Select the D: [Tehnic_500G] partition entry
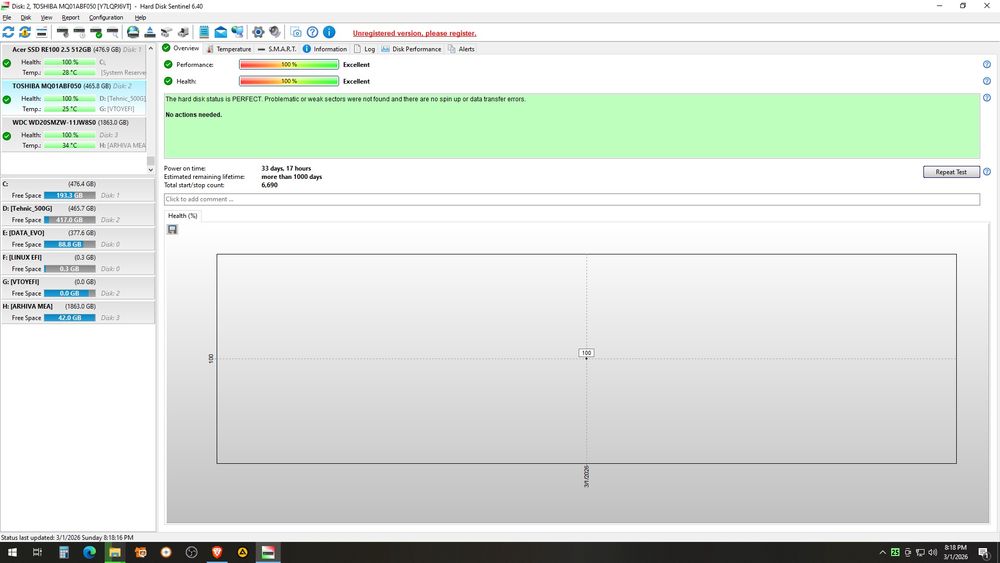Viewport: 1000px width, 563px height. click(x=77, y=214)
